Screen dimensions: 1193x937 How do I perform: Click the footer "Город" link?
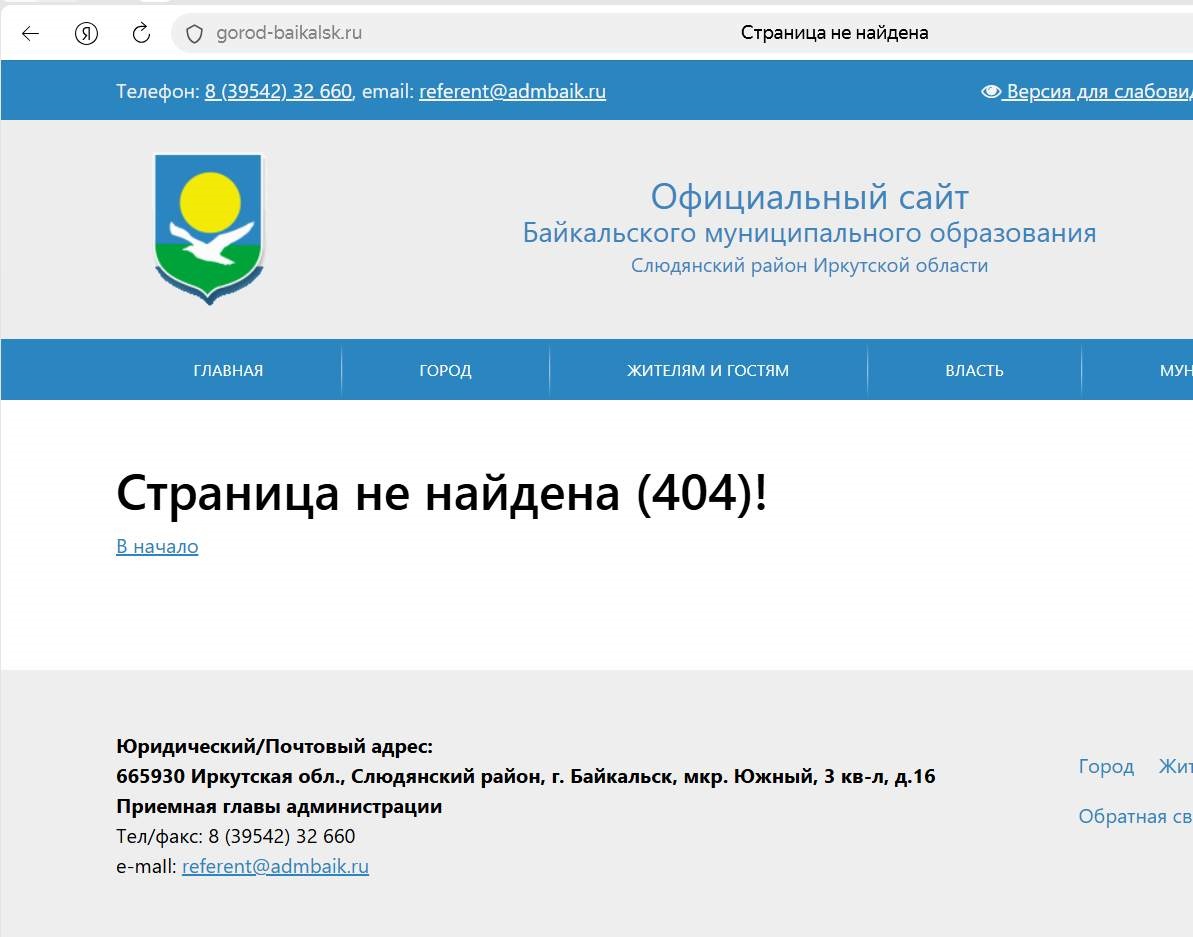tap(1106, 767)
